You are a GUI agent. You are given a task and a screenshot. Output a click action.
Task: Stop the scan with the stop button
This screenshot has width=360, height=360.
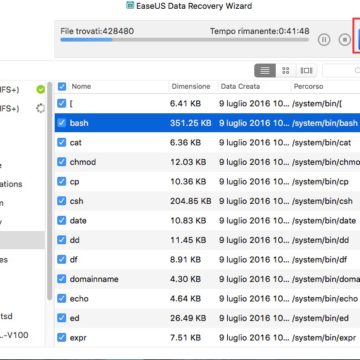click(x=345, y=40)
